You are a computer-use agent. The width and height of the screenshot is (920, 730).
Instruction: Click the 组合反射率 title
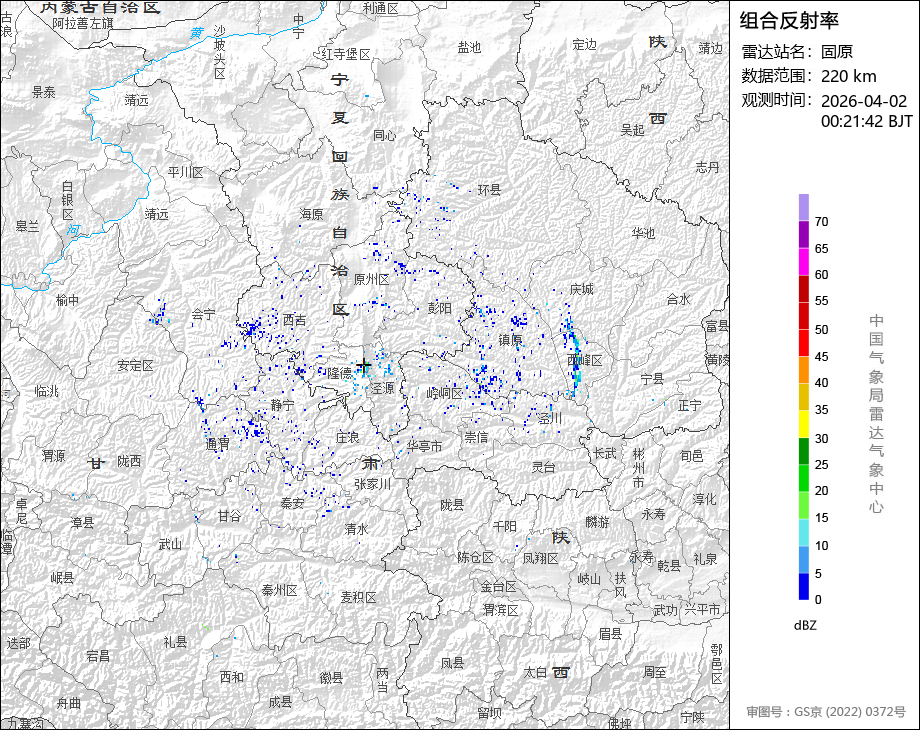(789, 21)
